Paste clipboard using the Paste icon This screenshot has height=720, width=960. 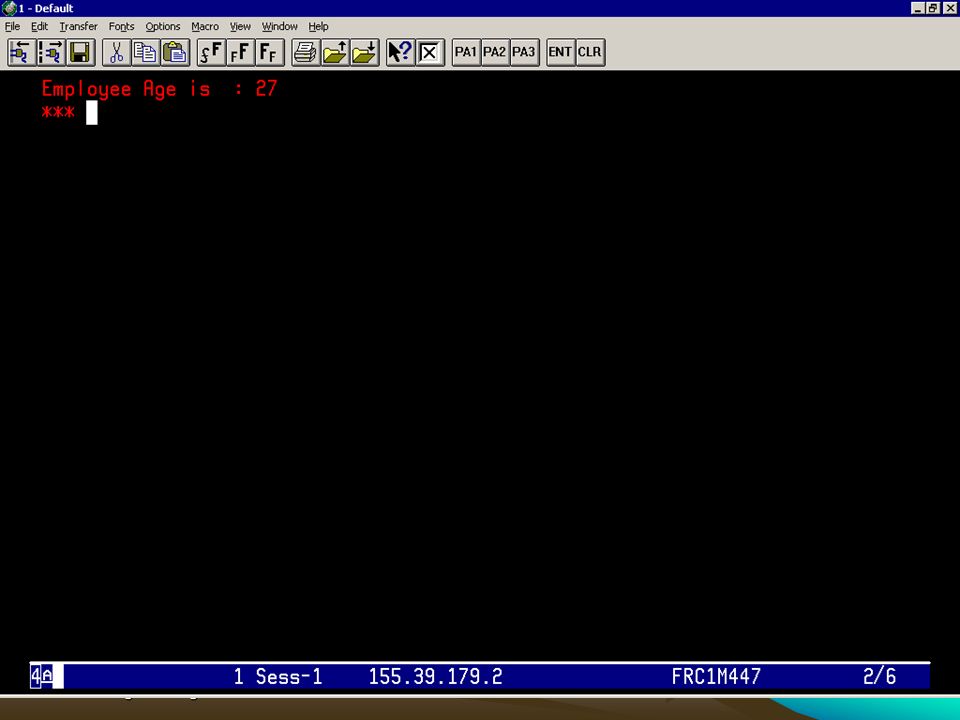coord(175,53)
